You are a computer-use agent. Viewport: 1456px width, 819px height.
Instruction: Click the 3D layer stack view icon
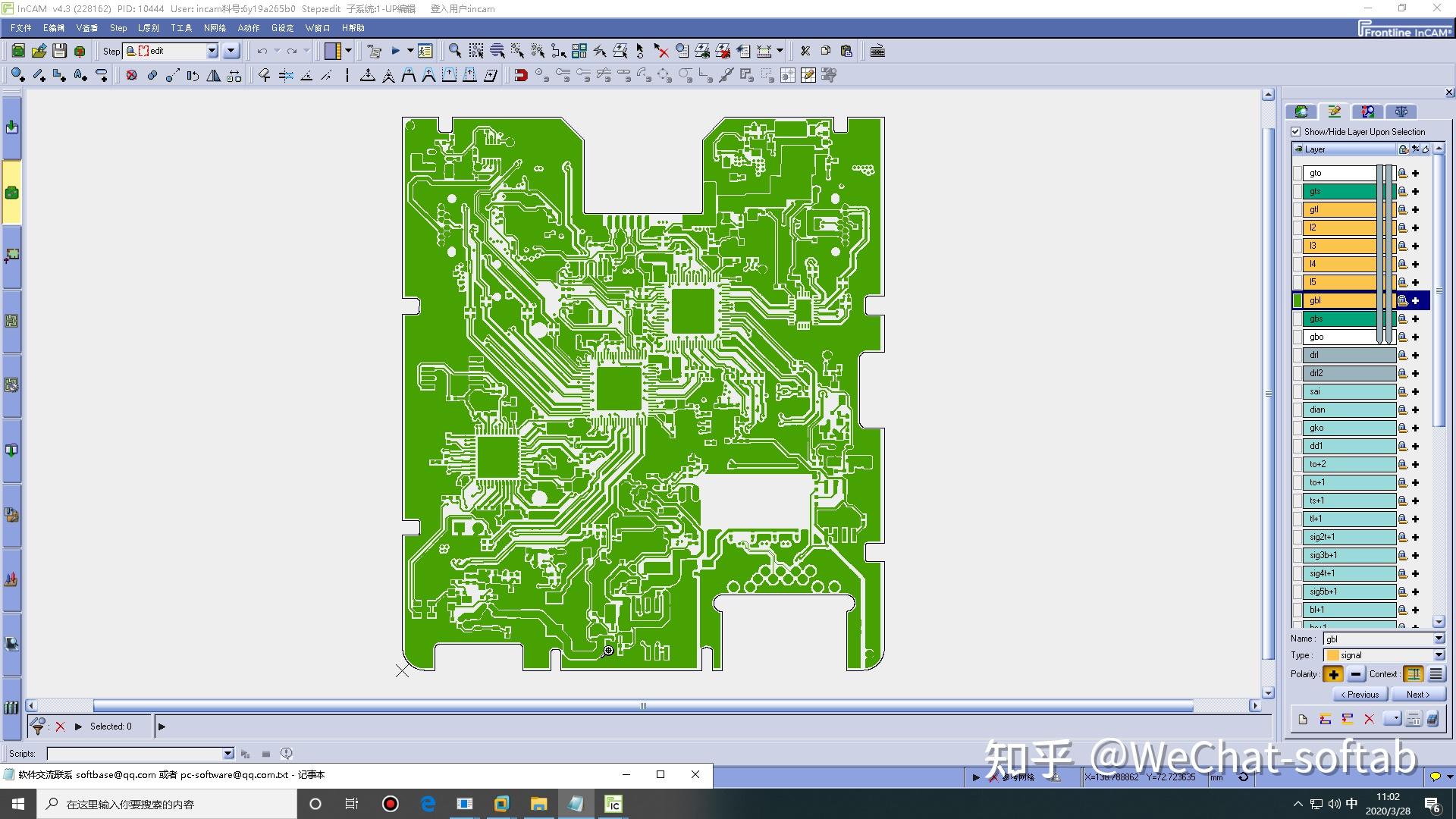pos(1432,719)
